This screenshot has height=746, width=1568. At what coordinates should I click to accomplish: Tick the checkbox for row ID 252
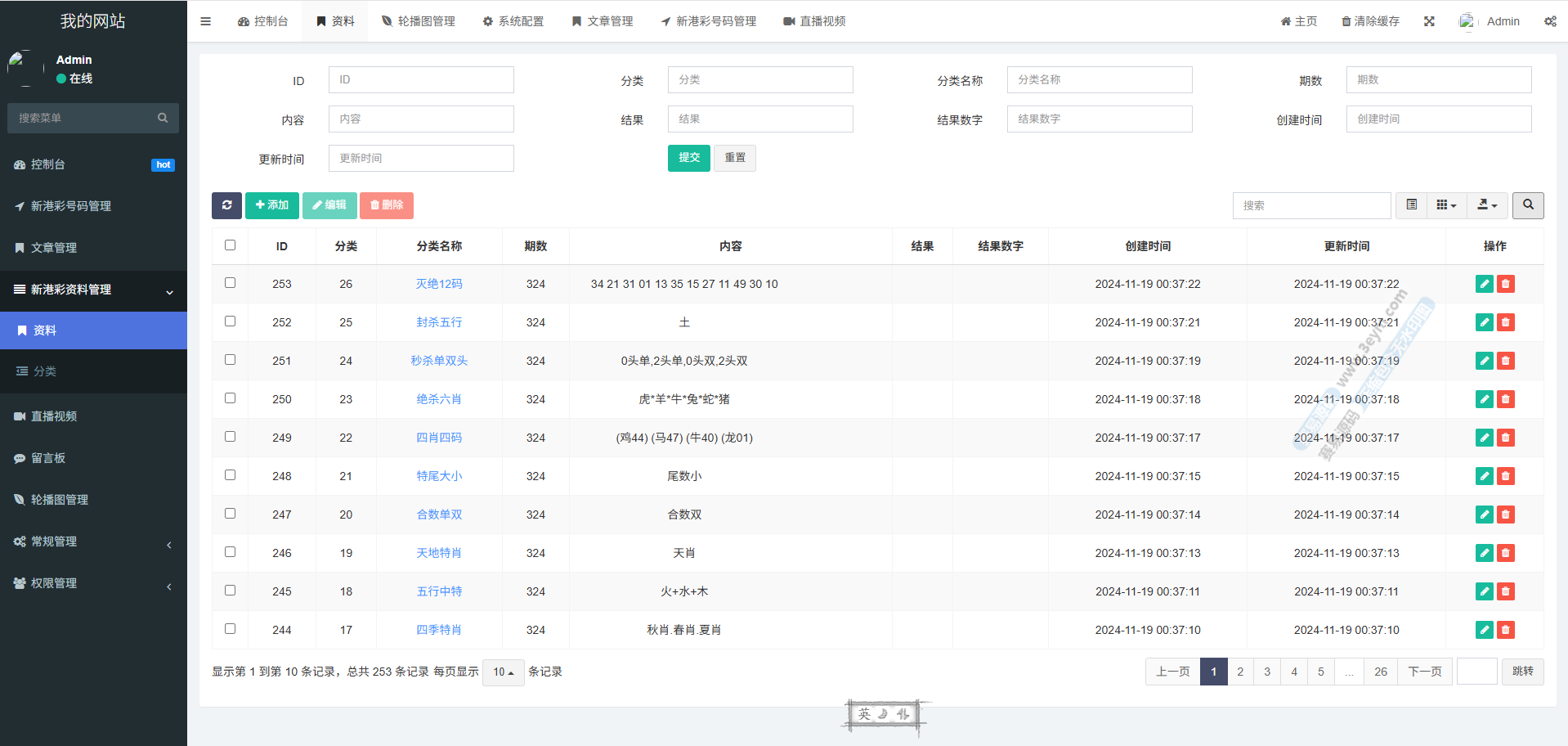click(x=230, y=321)
